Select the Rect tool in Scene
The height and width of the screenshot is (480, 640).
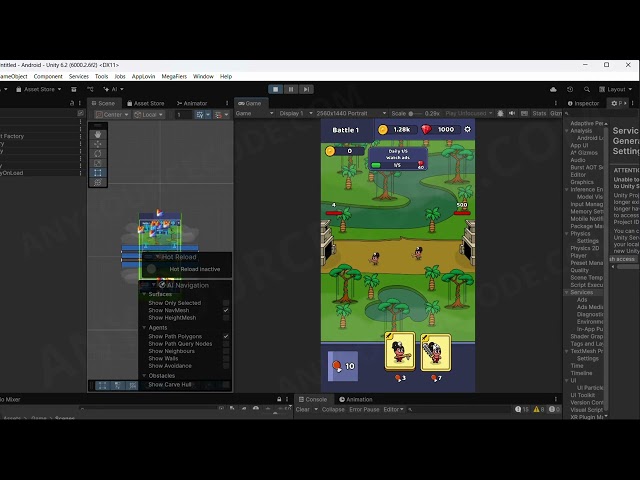coord(98,173)
